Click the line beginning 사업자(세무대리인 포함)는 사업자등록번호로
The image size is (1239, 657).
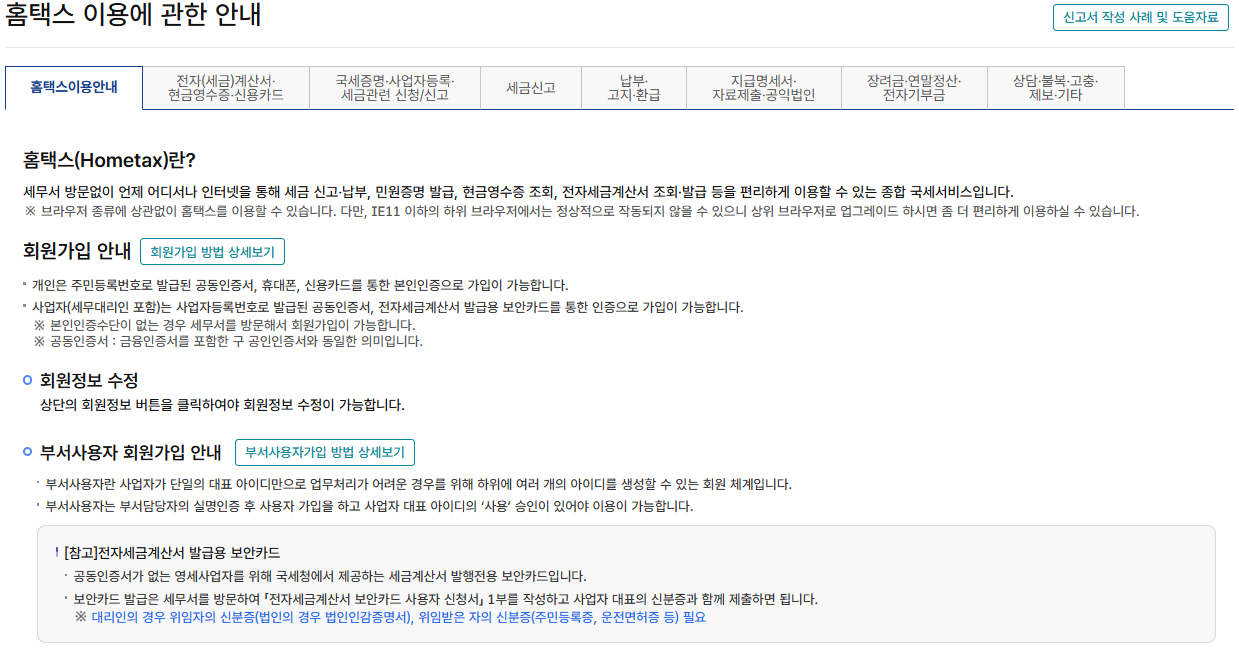pos(388,307)
